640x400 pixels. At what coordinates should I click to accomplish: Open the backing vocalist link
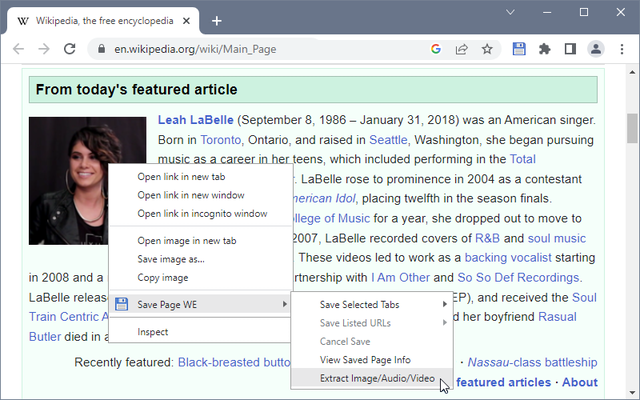coord(508,258)
